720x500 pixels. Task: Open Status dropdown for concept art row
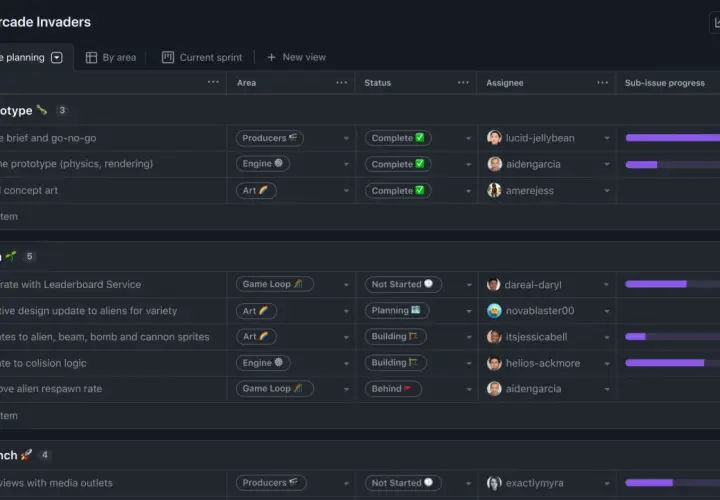468,191
